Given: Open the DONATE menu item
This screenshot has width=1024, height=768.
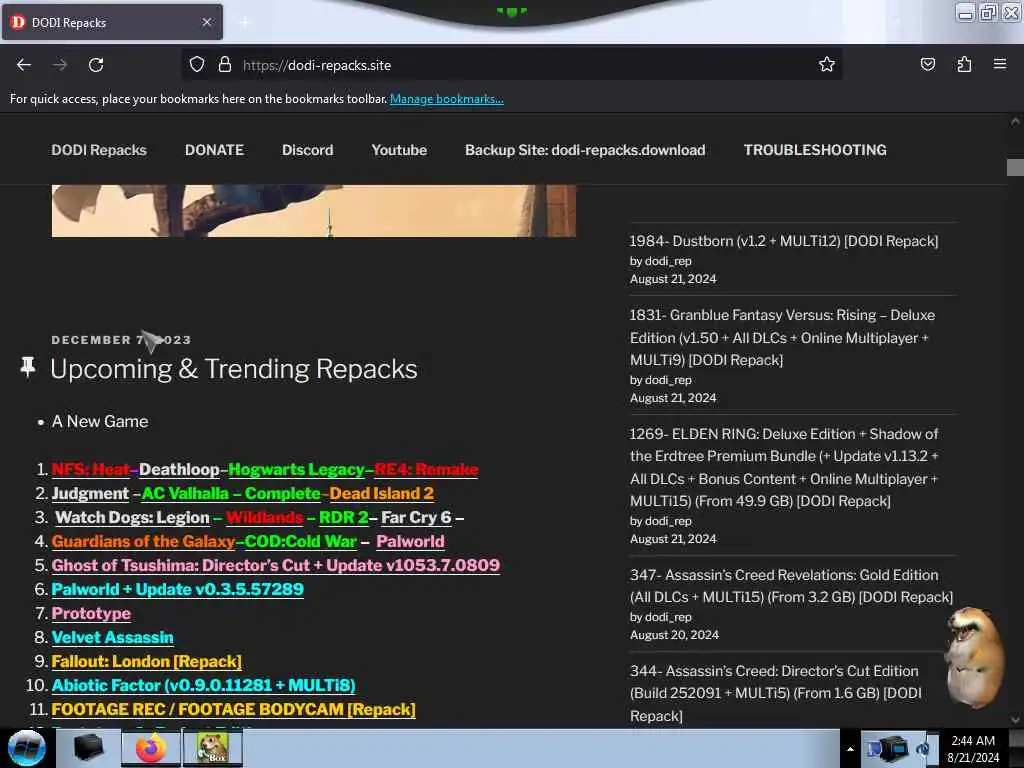Looking at the screenshot, I should pyautogui.click(x=214, y=150).
